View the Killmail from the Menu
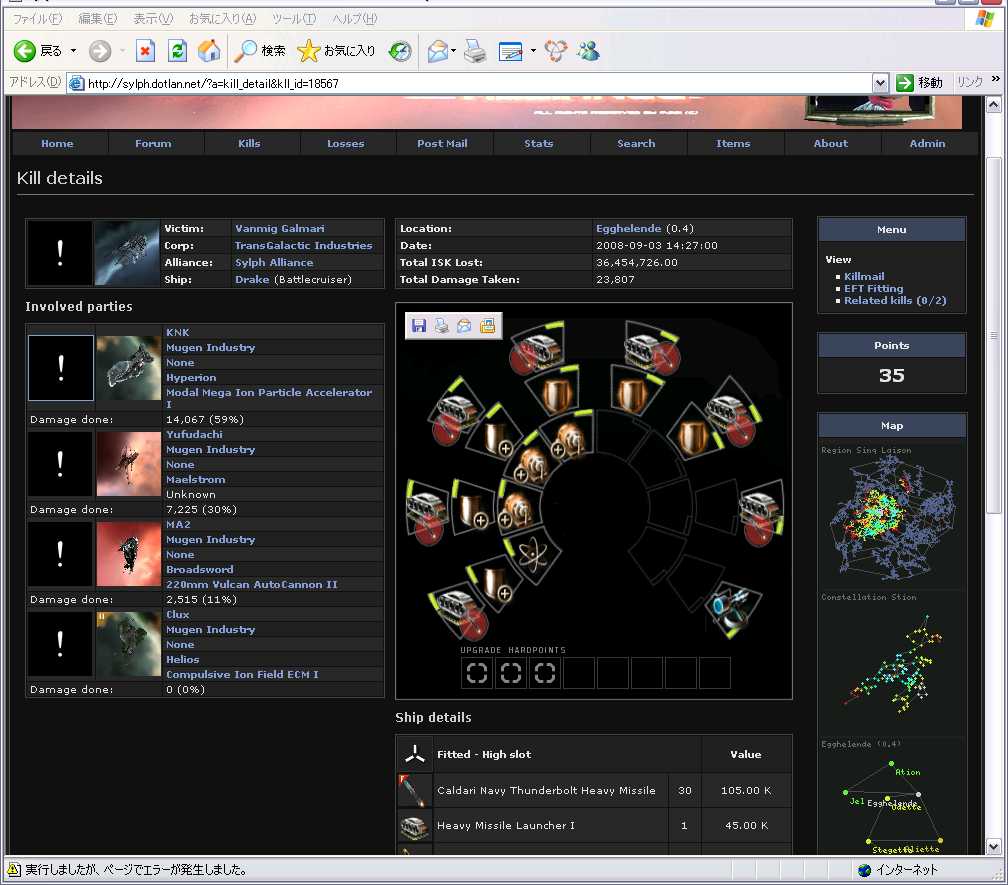 864,276
